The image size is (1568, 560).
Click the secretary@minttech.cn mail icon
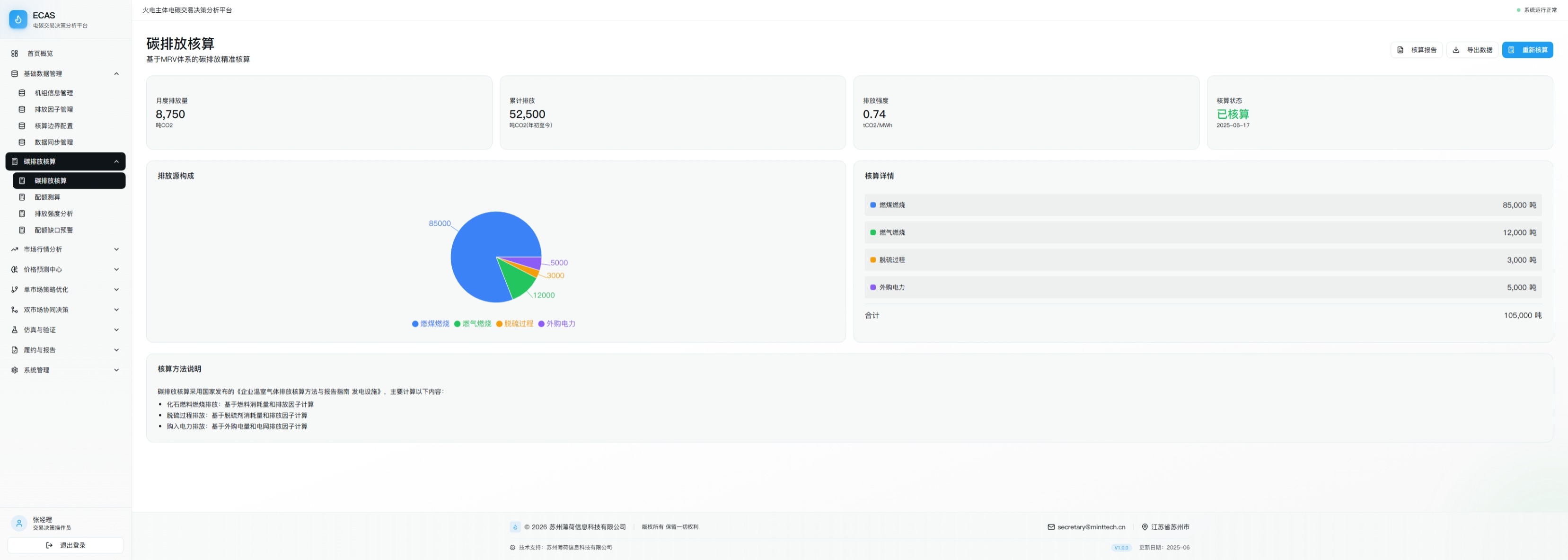pos(1050,527)
